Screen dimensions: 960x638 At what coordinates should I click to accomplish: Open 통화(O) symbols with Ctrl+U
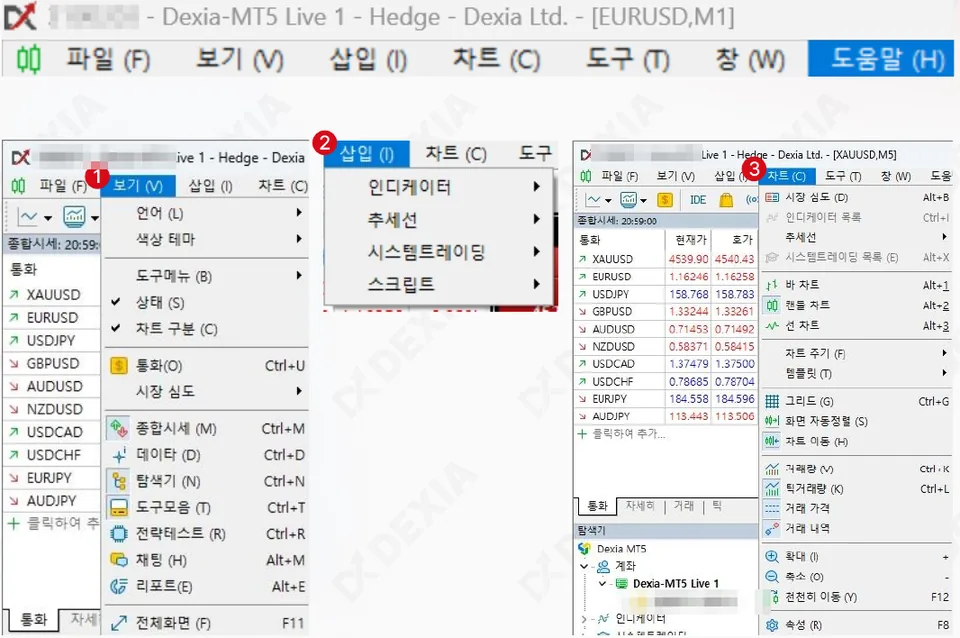(x=206, y=366)
